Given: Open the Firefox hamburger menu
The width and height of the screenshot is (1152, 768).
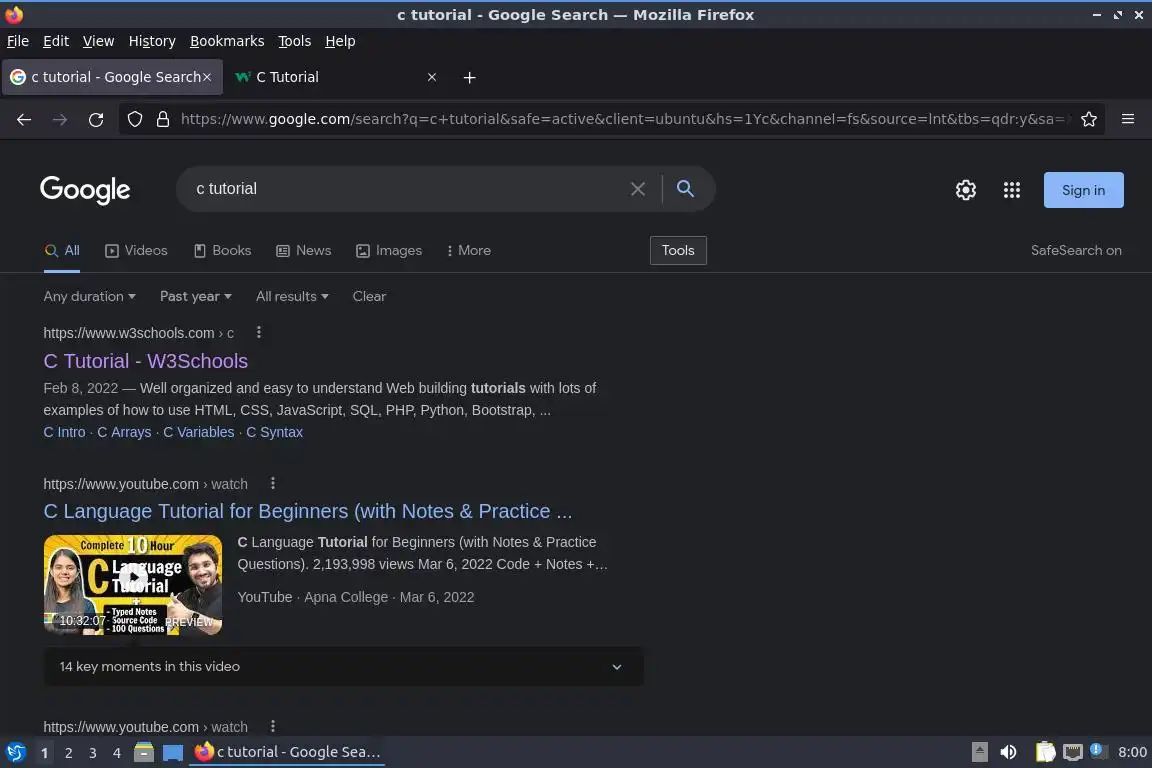Looking at the screenshot, I should (1128, 119).
